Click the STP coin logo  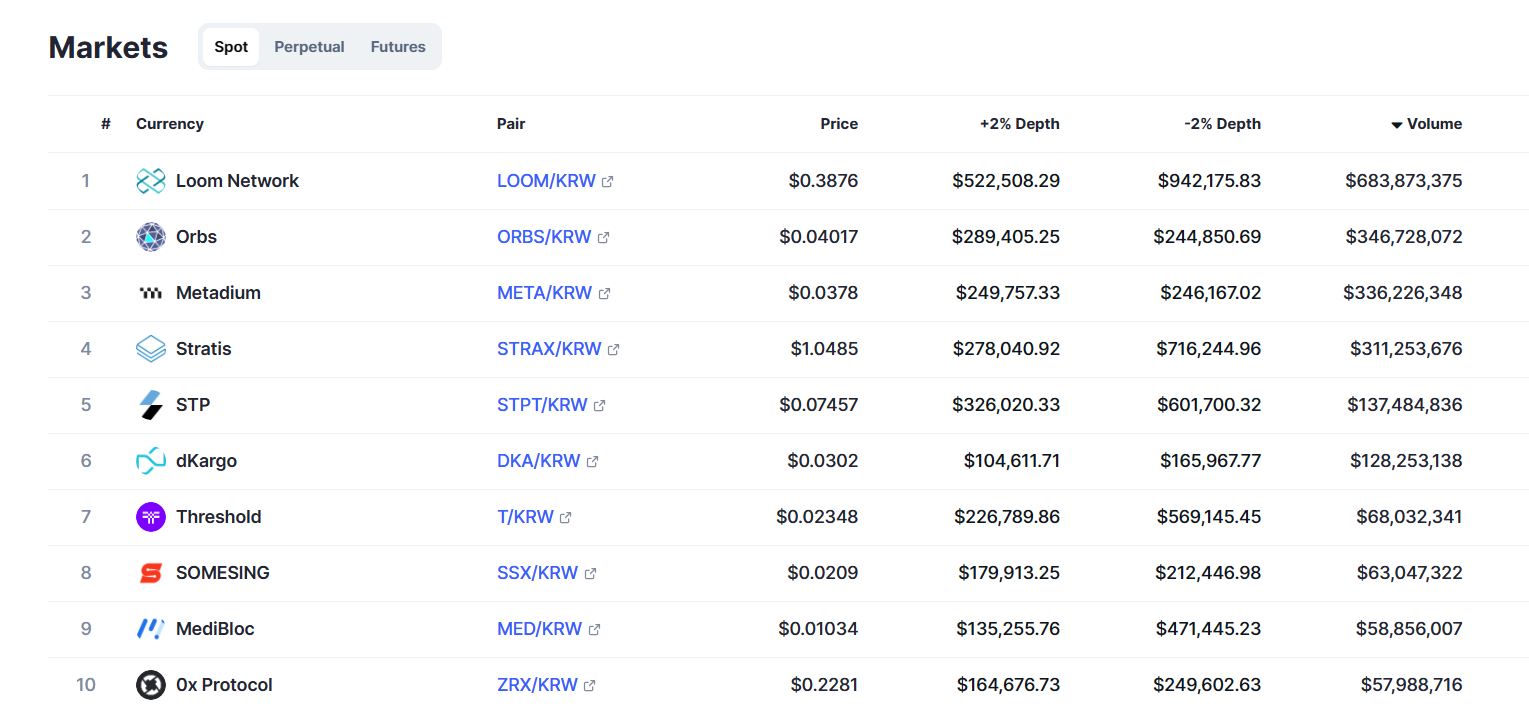[x=151, y=405]
